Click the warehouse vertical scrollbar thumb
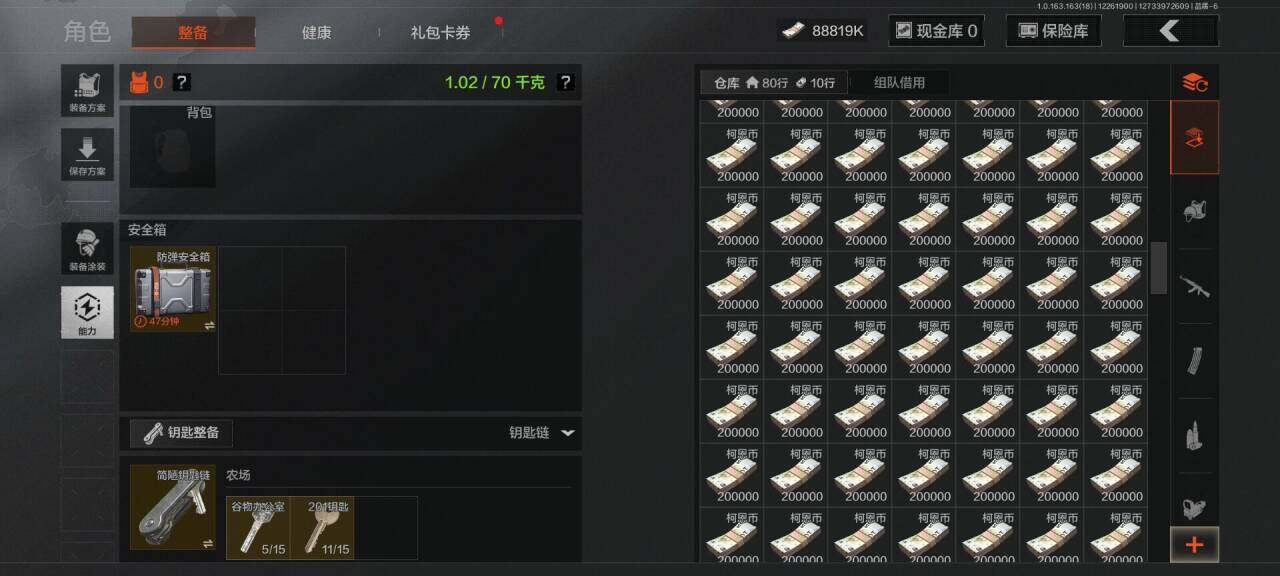Viewport: 1280px width, 576px height. tap(1159, 268)
